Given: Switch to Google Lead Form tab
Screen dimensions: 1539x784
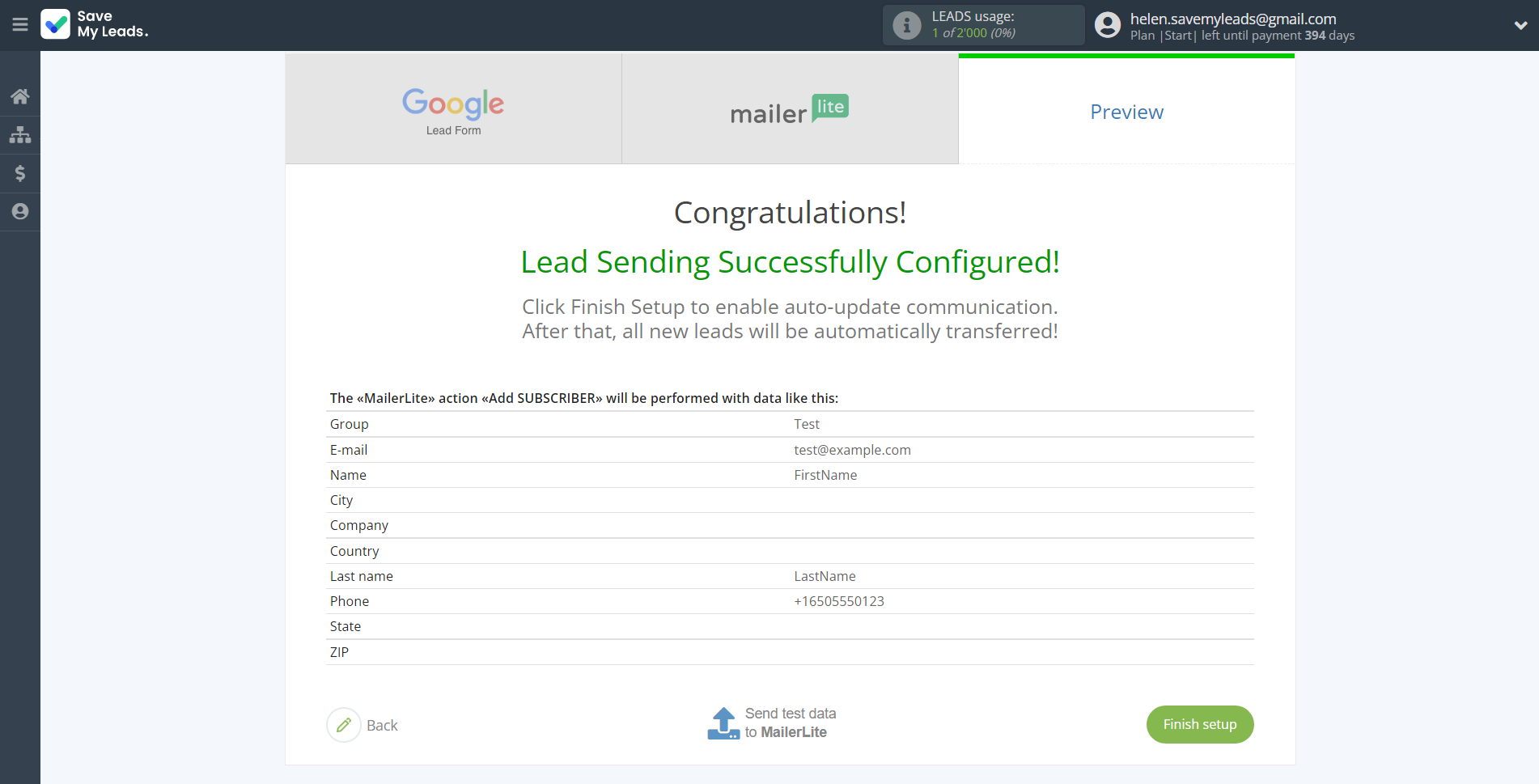Looking at the screenshot, I should tap(453, 109).
